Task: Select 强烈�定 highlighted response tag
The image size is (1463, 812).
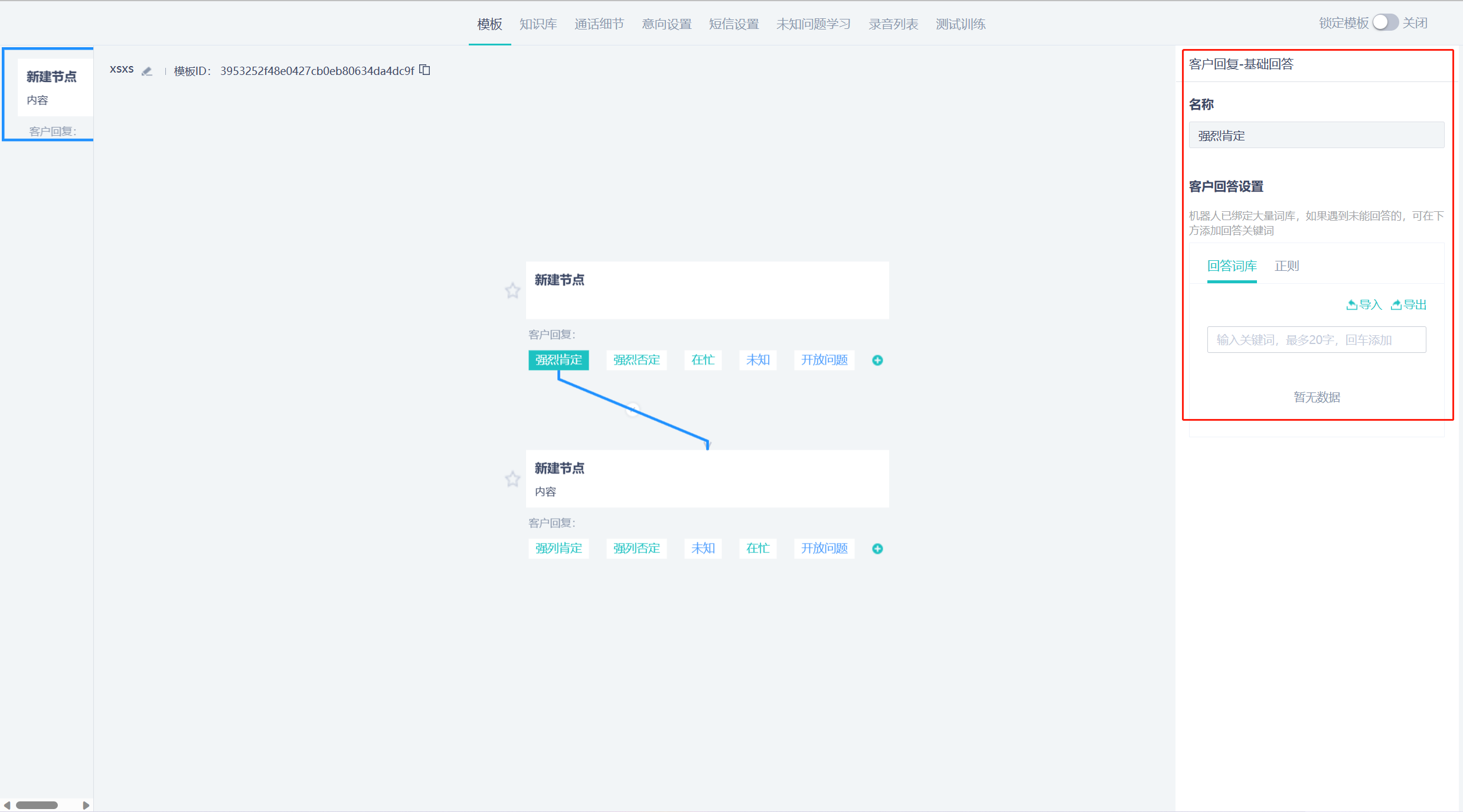Action: (x=558, y=359)
